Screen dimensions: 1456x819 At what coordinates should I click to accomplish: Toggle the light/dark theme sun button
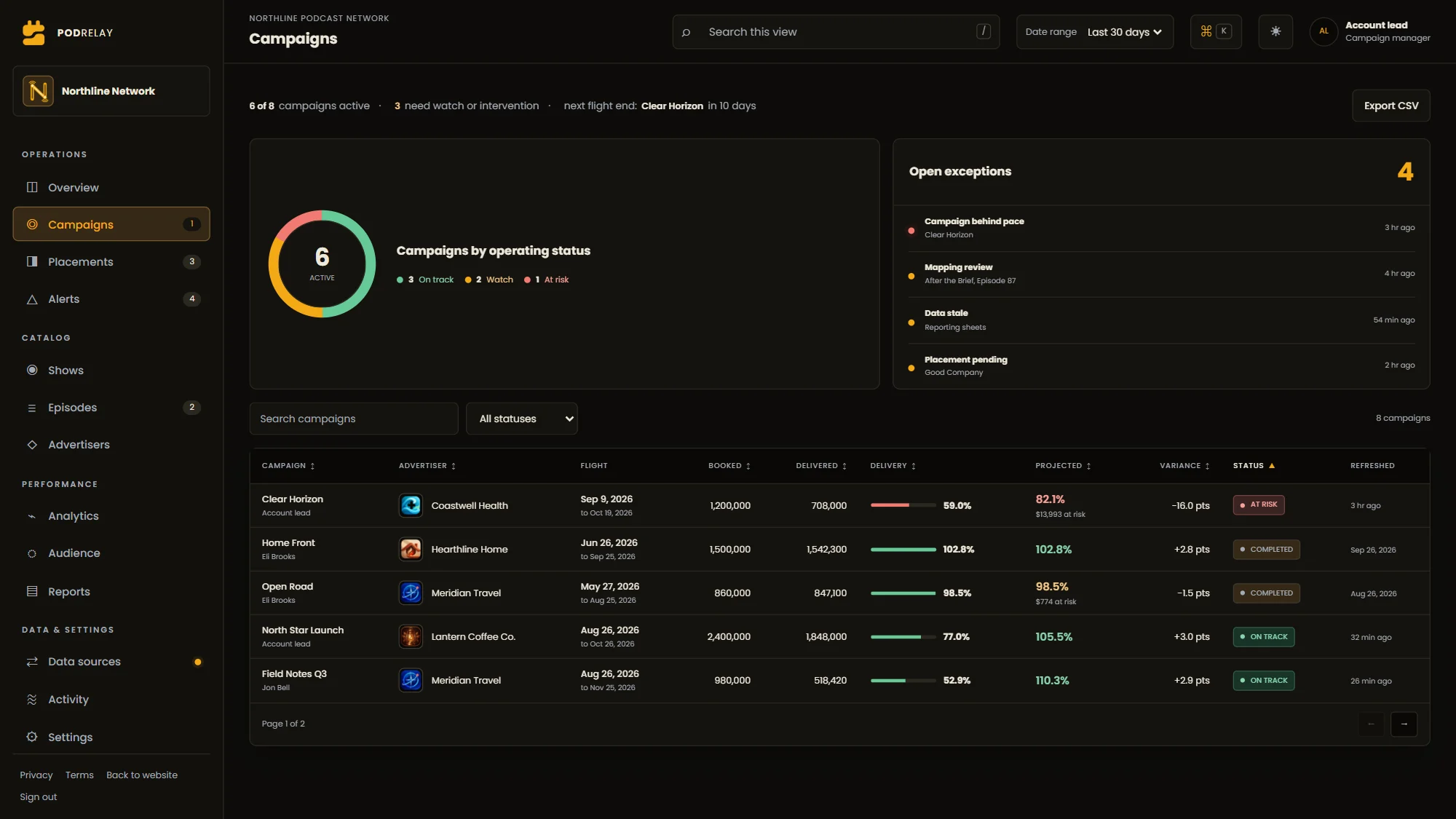1275,31
